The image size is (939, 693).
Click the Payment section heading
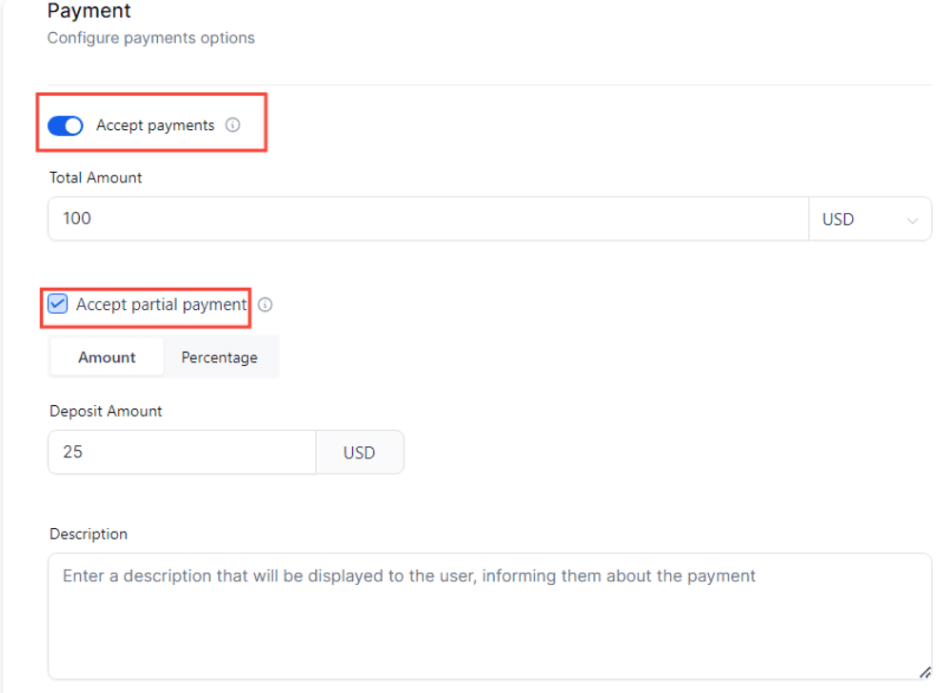pyautogui.click(x=89, y=12)
